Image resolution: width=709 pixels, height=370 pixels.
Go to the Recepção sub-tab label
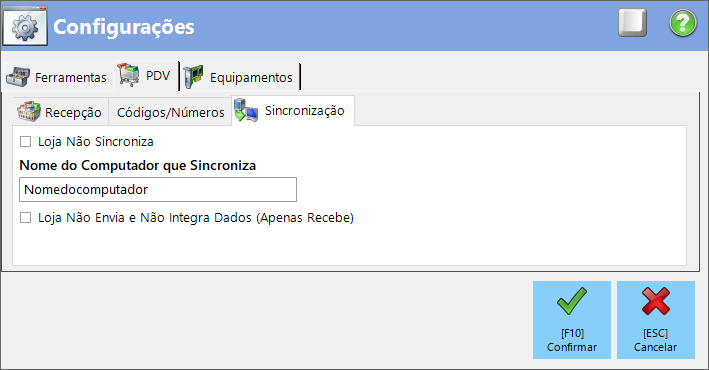click(73, 113)
